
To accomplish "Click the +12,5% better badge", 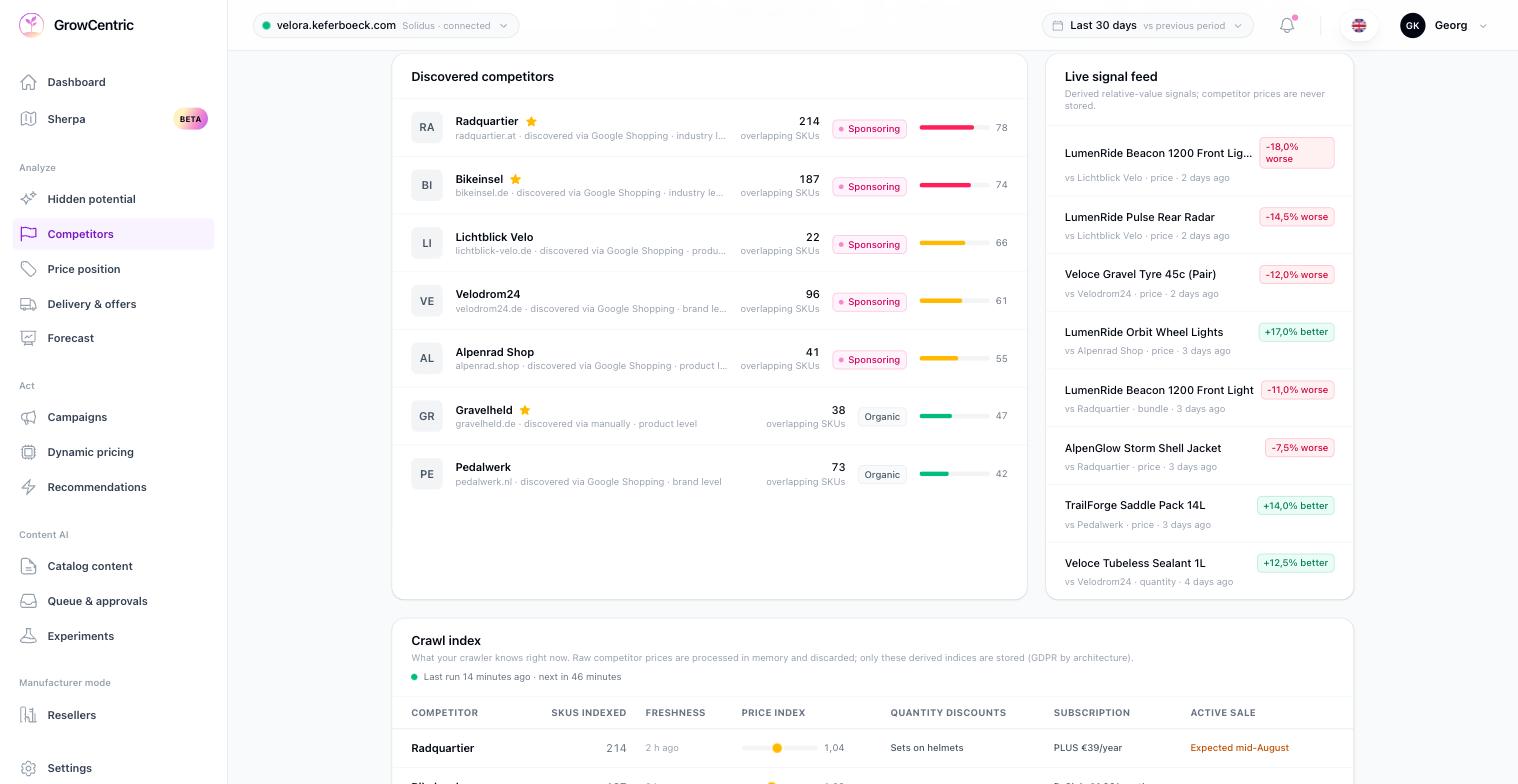I will tap(1296, 563).
